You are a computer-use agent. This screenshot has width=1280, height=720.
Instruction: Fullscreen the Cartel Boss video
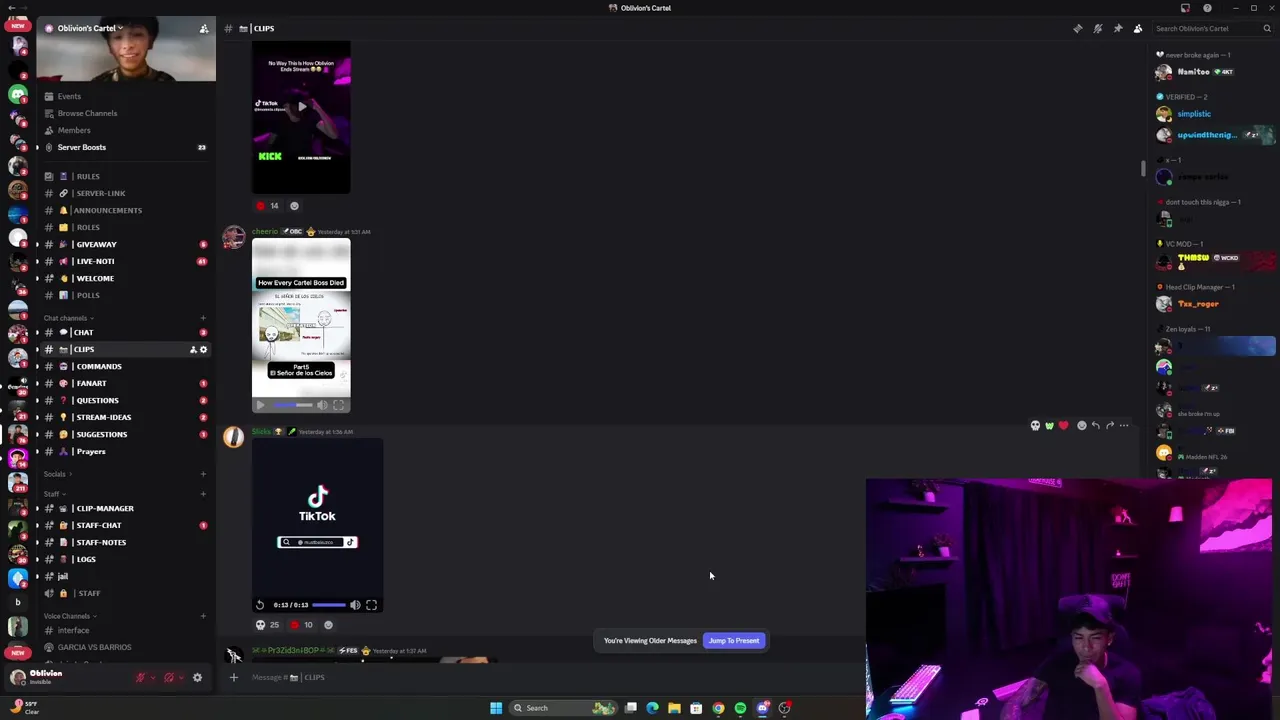pos(338,405)
